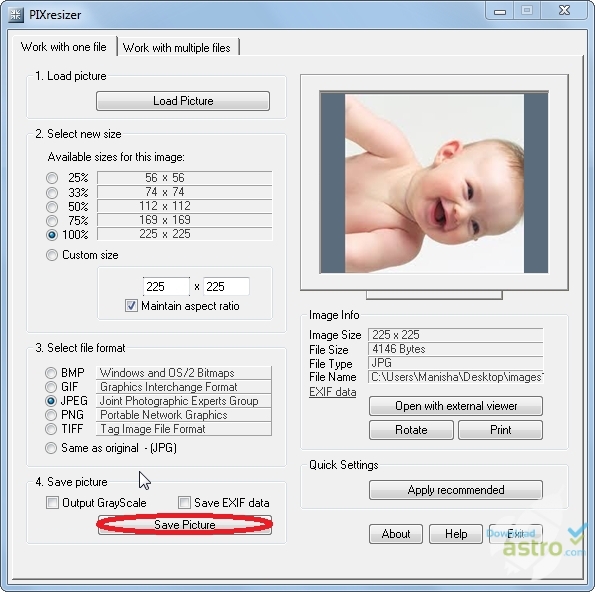Enable Output GrayScale checkbox

52,503
